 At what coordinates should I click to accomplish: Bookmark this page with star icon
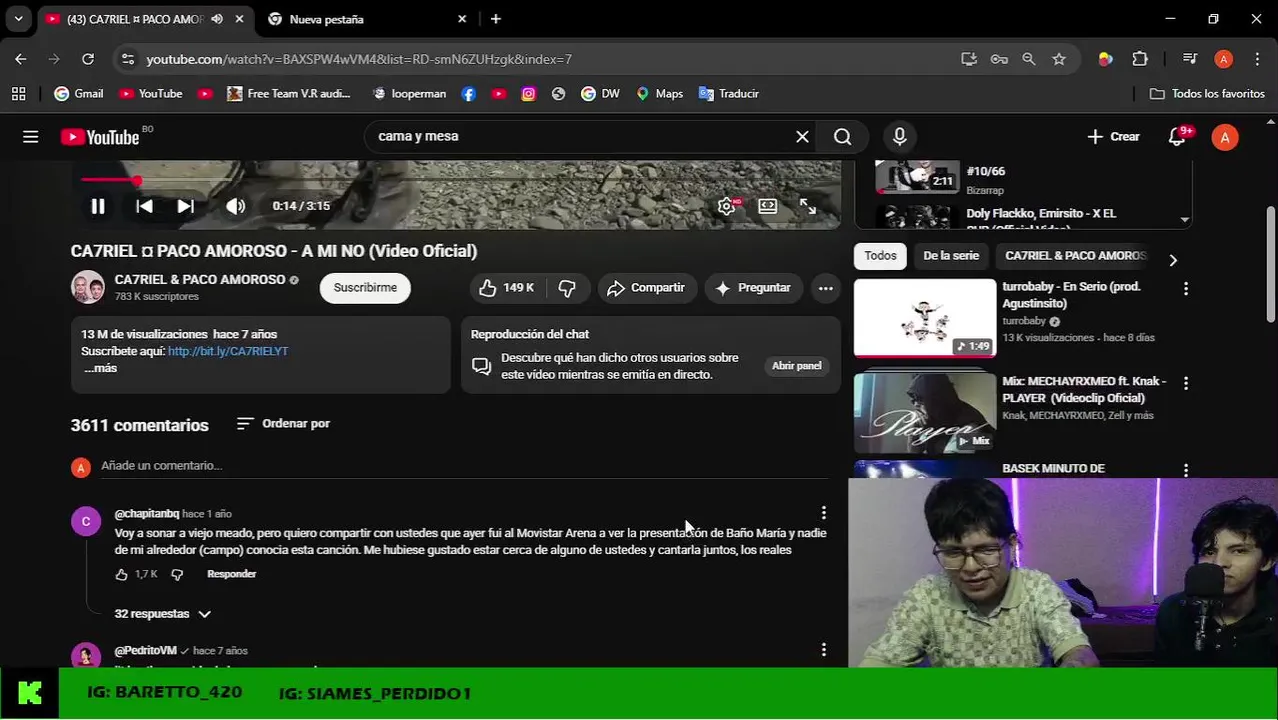[x=1059, y=59]
